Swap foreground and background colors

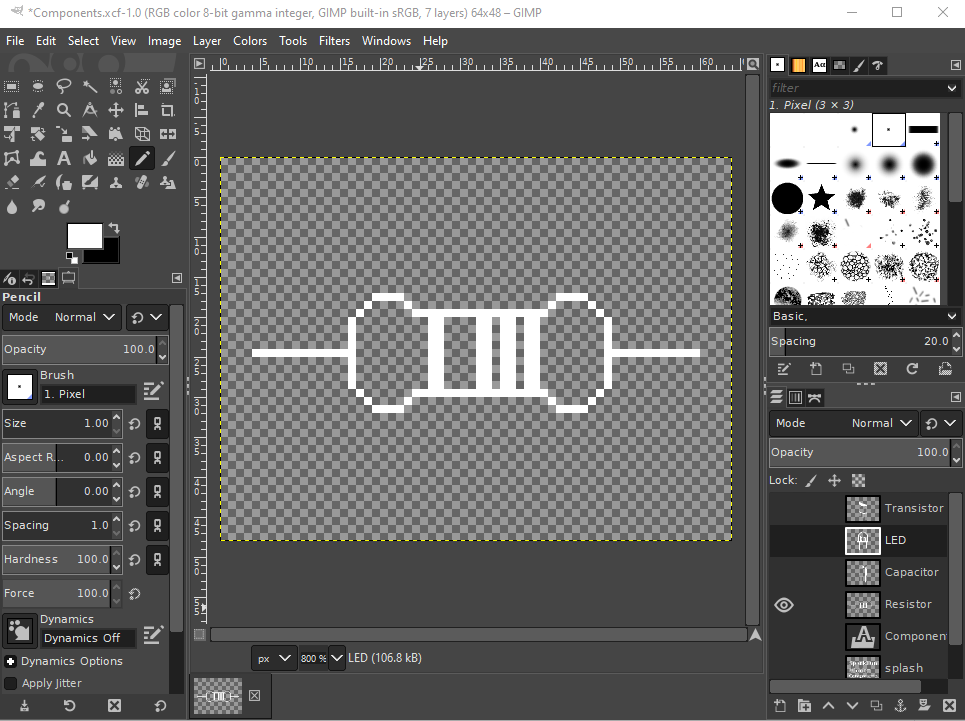click(114, 228)
